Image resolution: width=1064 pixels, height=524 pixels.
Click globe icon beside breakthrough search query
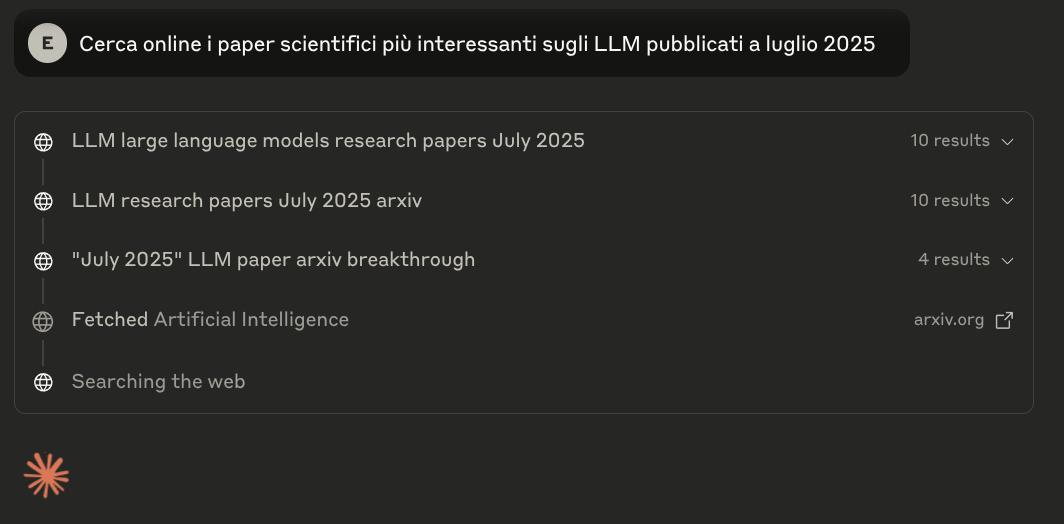(x=43, y=261)
